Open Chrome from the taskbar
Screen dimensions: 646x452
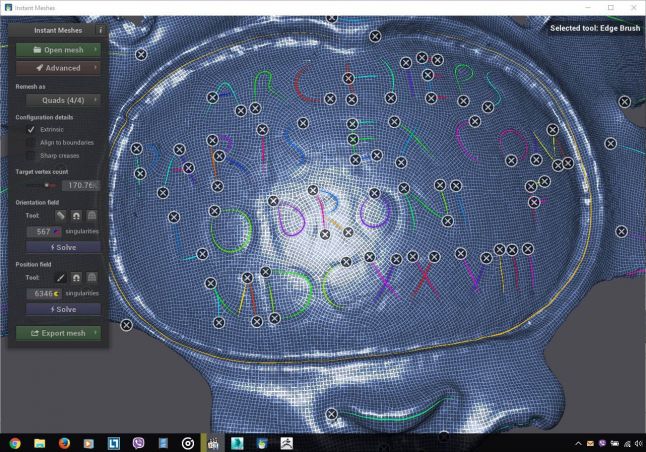click(x=14, y=442)
